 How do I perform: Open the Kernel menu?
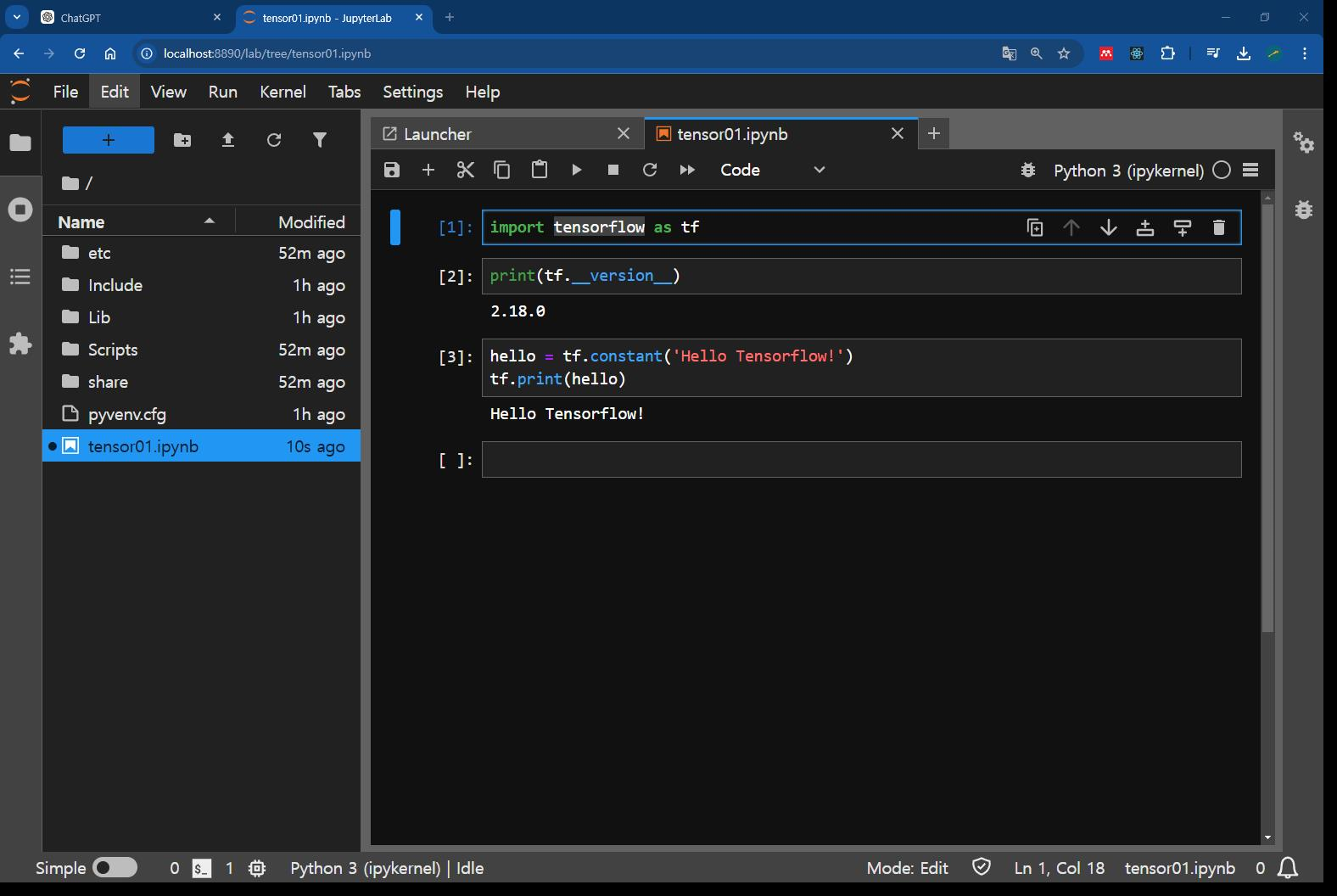click(283, 92)
